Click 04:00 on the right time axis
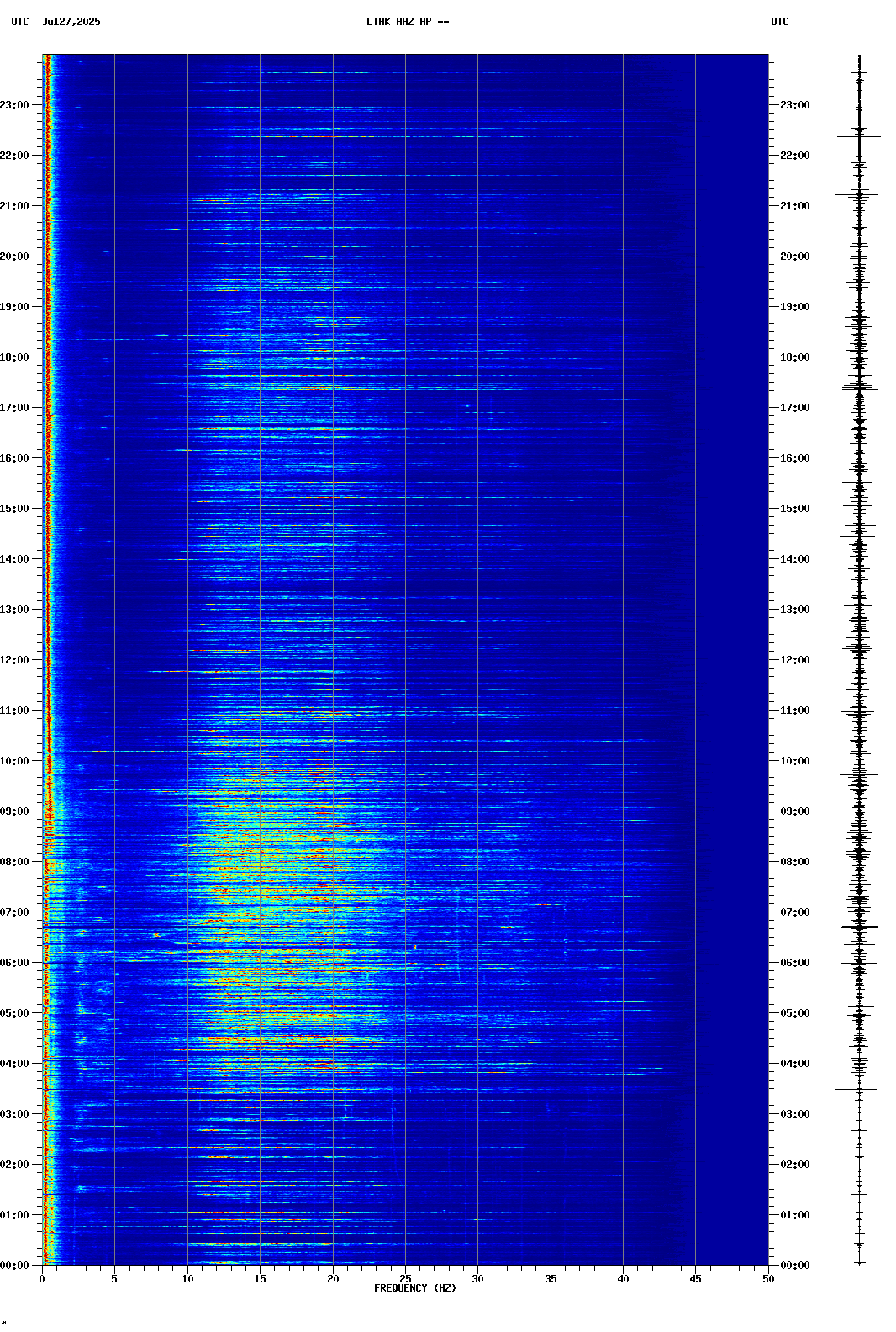Image resolution: width=896 pixels, height=1332 pixels. [x=795, y=1064]
